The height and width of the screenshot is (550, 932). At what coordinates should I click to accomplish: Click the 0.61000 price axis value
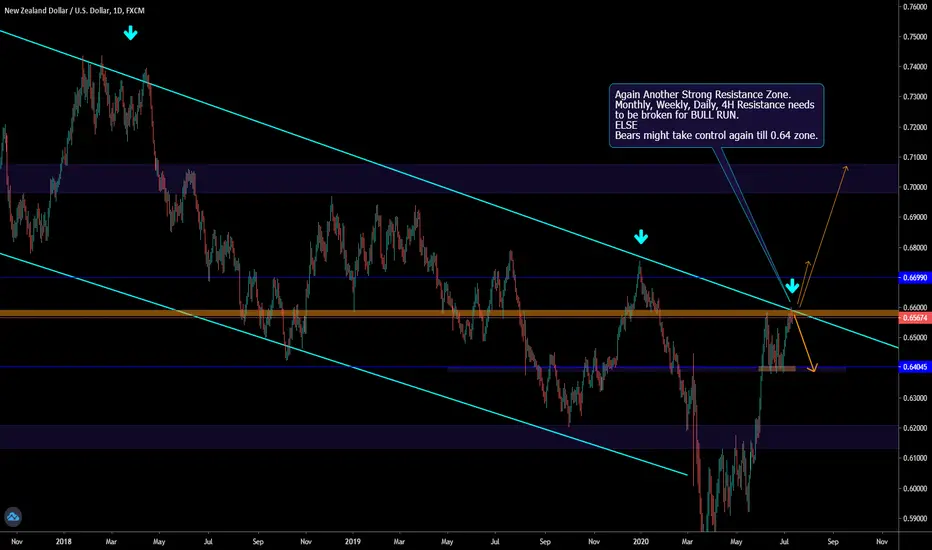pyautogui.click(x=915, y=458)
